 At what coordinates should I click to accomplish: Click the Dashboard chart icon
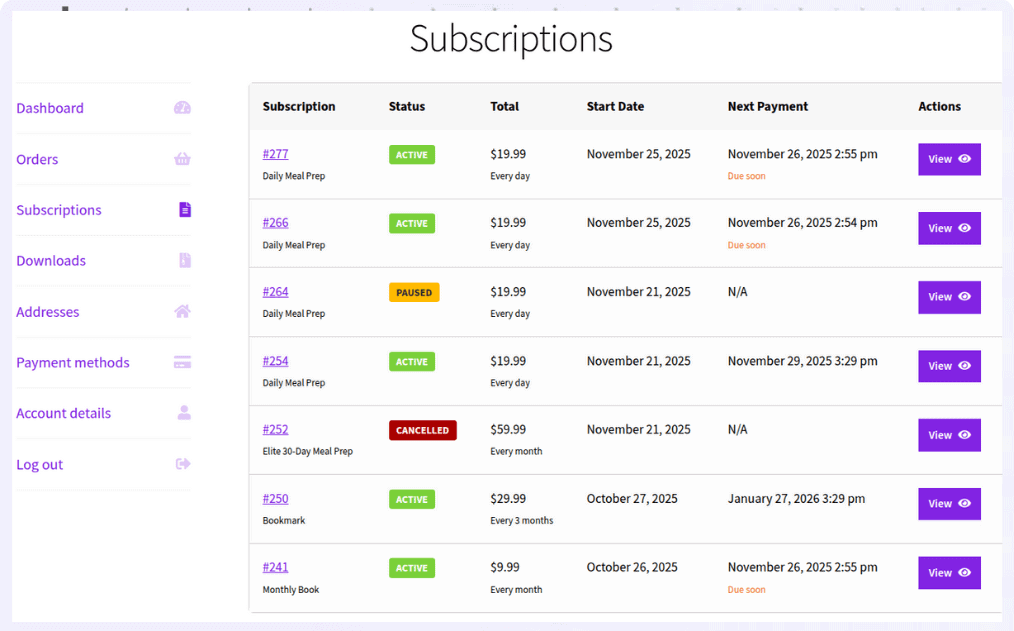pos(182,107)
